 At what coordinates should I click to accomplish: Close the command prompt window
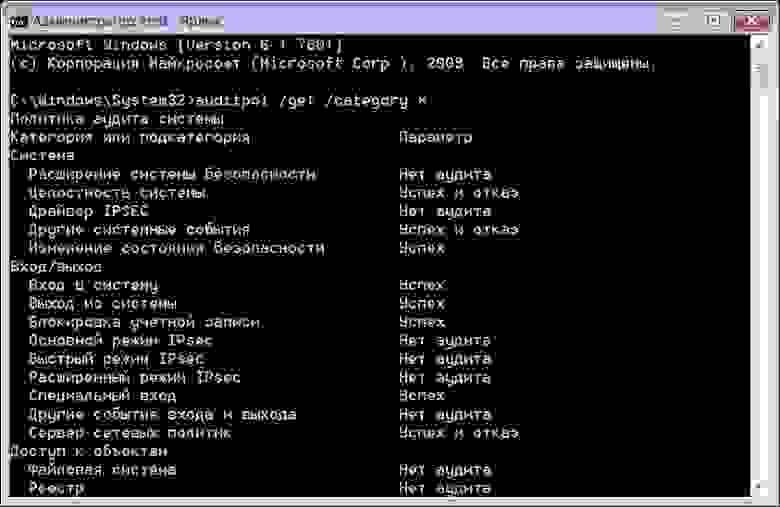click(752, 21)
